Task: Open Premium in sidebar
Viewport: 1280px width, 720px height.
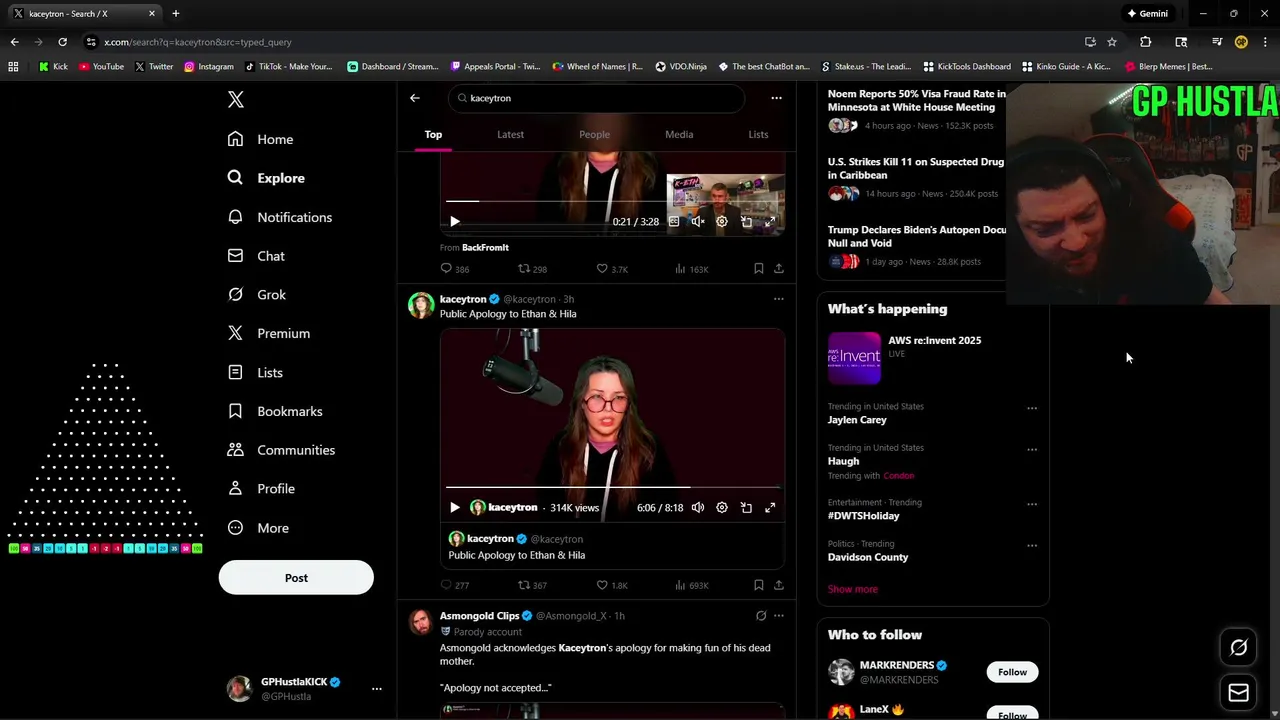Action: click(269, 333)
